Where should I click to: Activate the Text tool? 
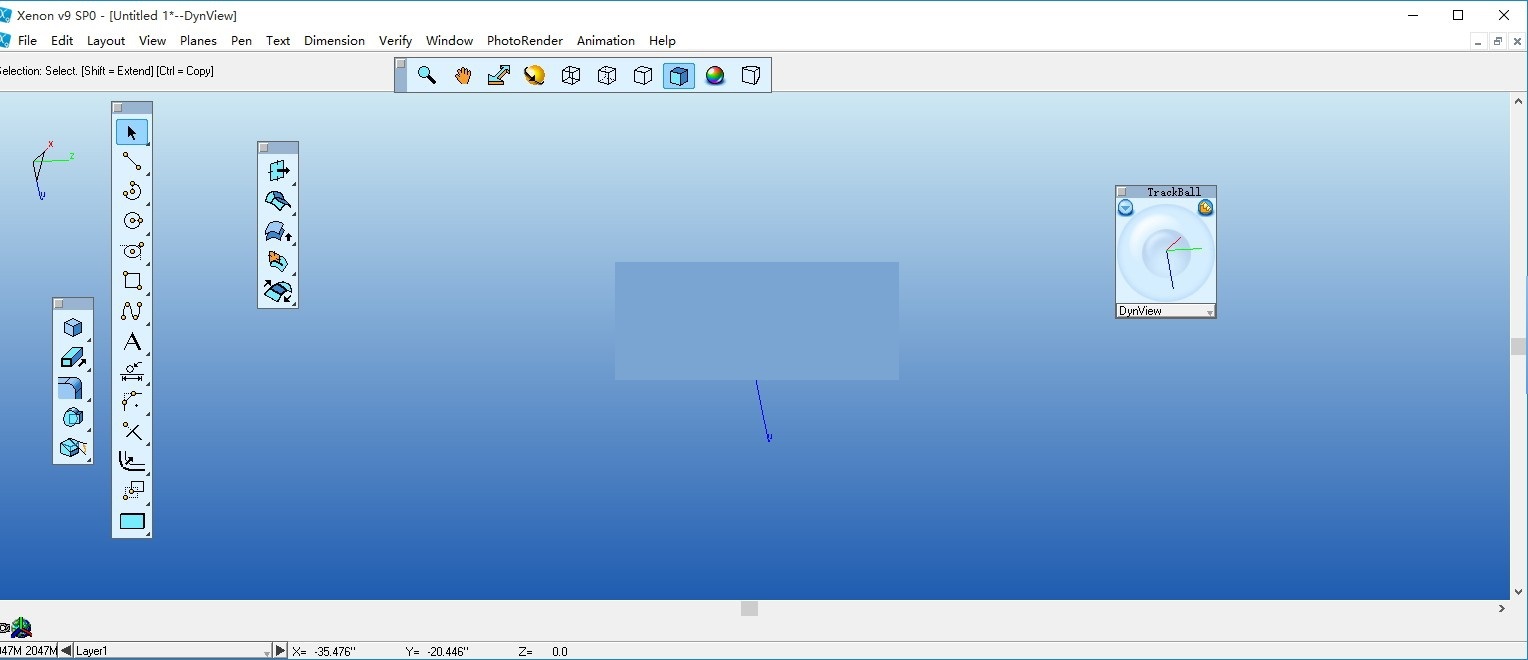tap(132, 342)
